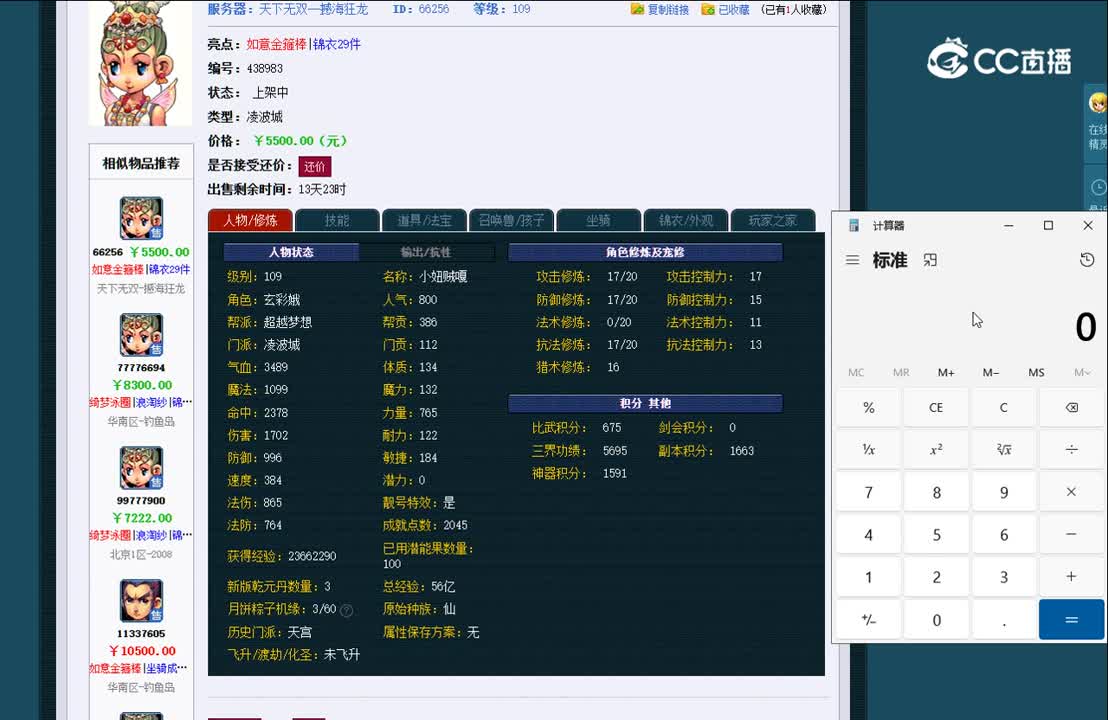Select the 人物状态 sub-tab
The image size is (1108, 720).
pos(291,252)
